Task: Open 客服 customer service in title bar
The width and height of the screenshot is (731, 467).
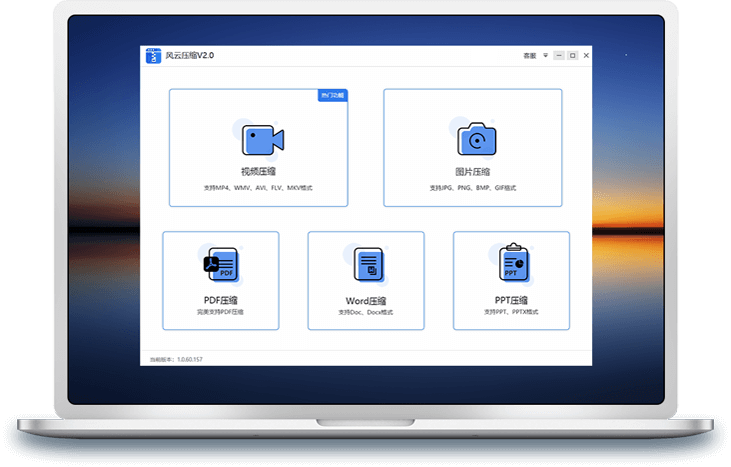Action: pyautogui.click(x=530, y=56)
